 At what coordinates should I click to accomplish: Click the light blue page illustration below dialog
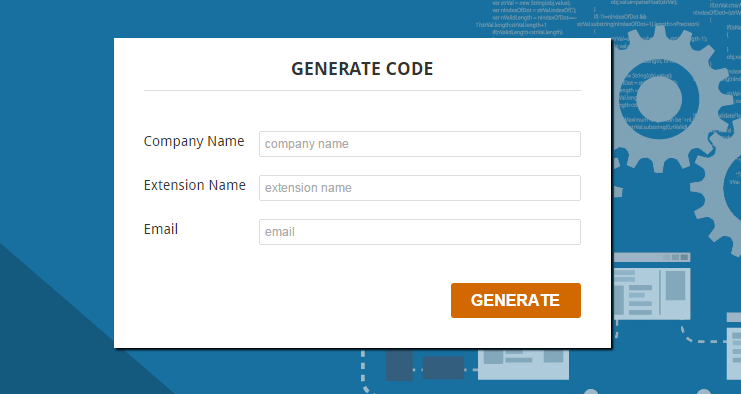[x=523, y=364]
